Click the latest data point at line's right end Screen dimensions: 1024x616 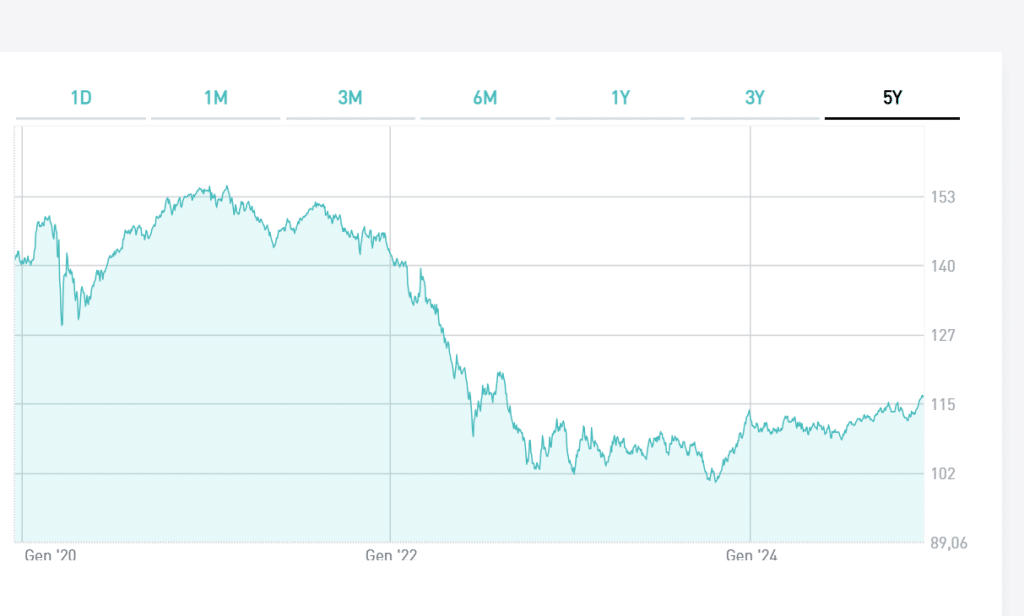click(x=922, y=396)
